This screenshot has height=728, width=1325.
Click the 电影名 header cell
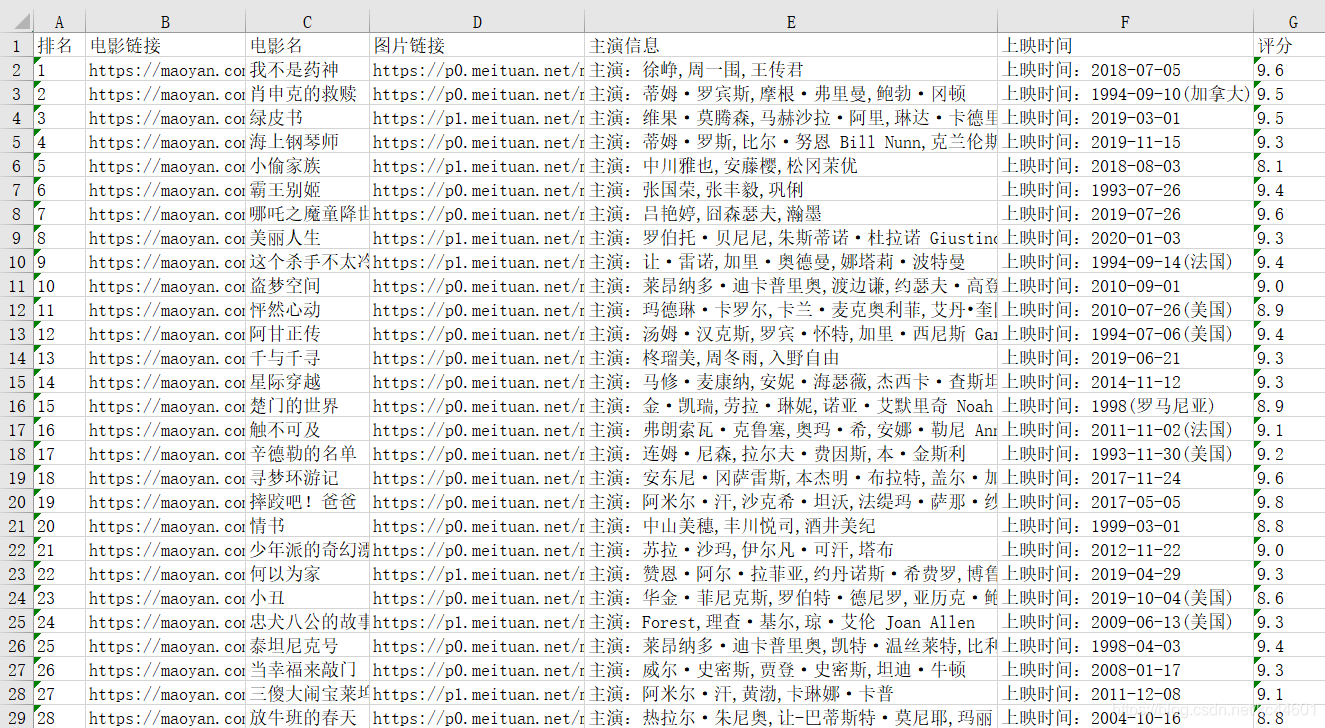click(x=307, y=46)
